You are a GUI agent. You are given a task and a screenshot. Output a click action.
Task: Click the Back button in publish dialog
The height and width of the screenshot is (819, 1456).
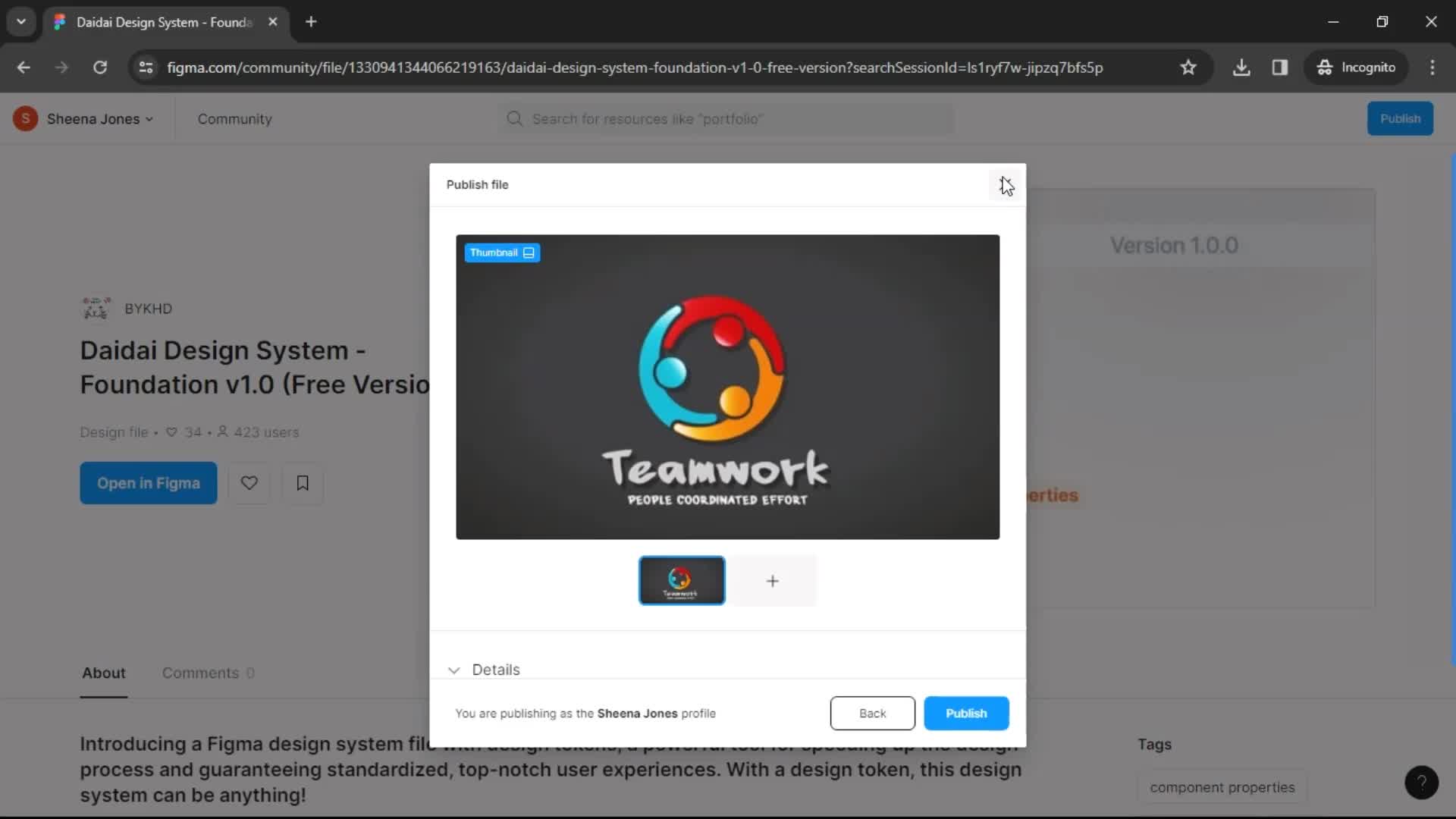(872, 713)
